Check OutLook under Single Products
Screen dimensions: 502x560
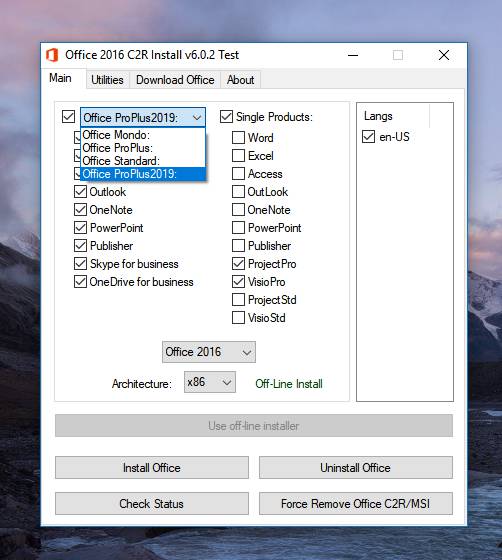pyautogui.click(x=238, y=192)
